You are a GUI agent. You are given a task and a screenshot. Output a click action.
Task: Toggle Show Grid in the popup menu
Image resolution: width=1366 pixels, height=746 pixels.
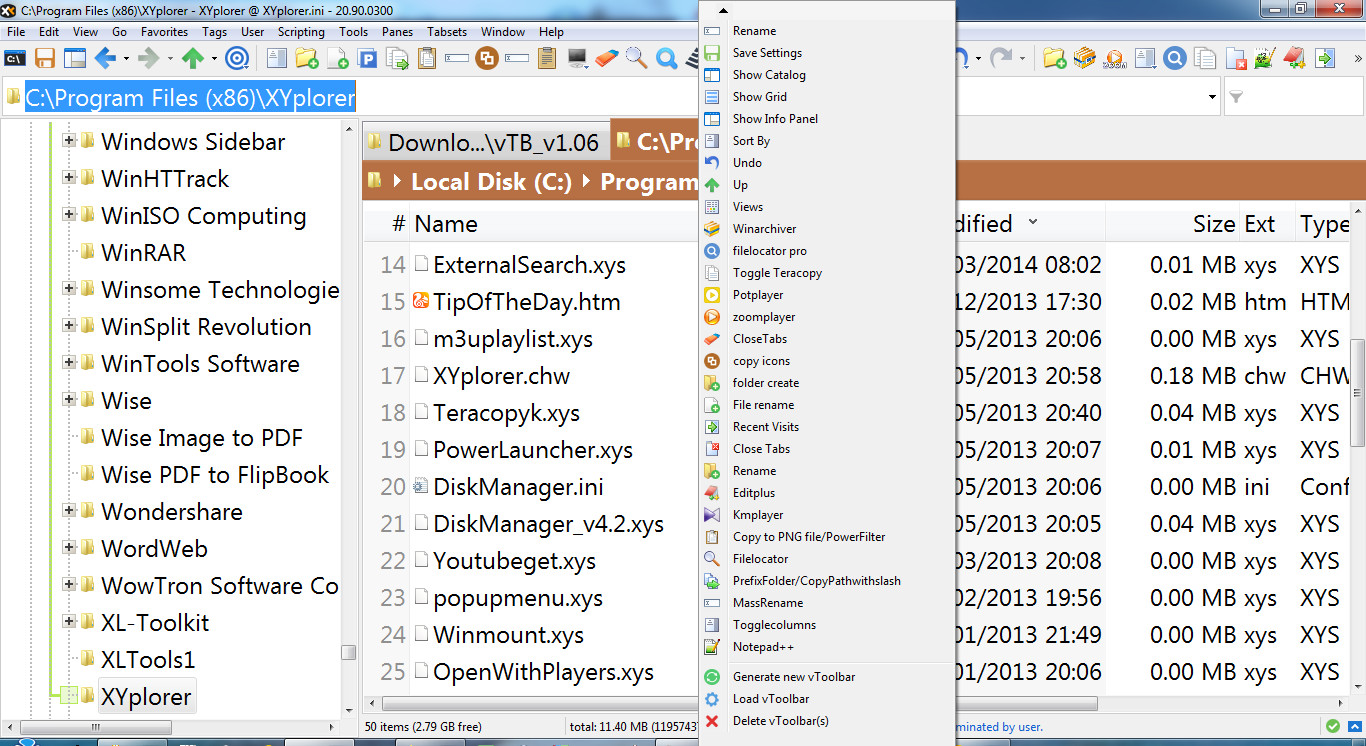point(760,97)
